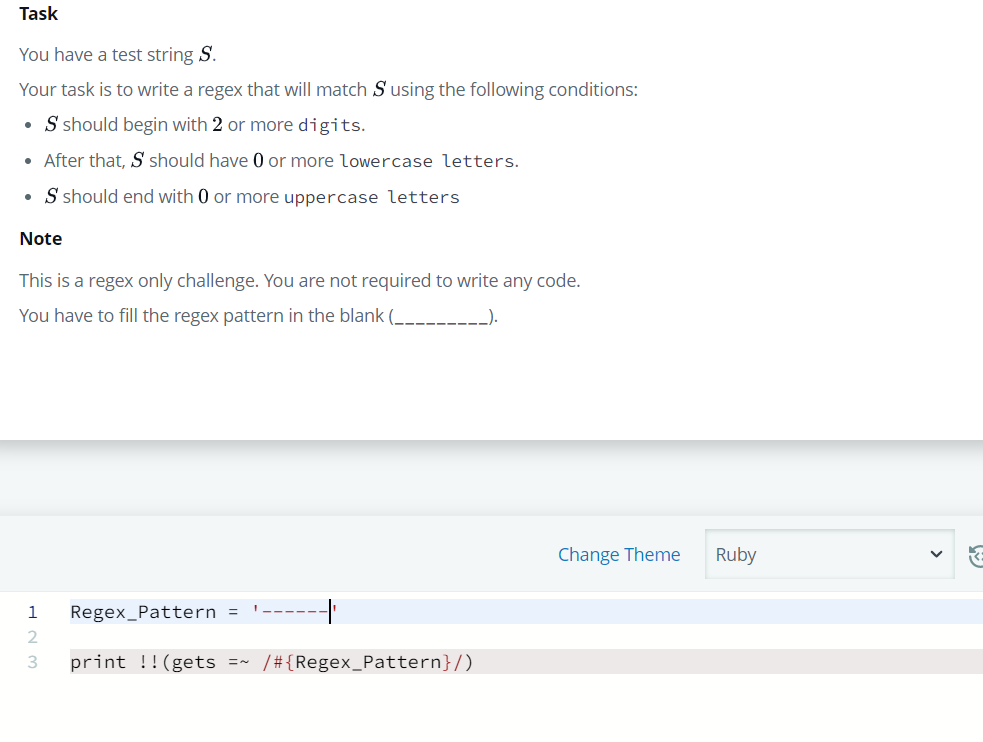The width and height of the screenshot is (983, 742).
Task: Open the Change Theme selector
Action: (619, 554)
